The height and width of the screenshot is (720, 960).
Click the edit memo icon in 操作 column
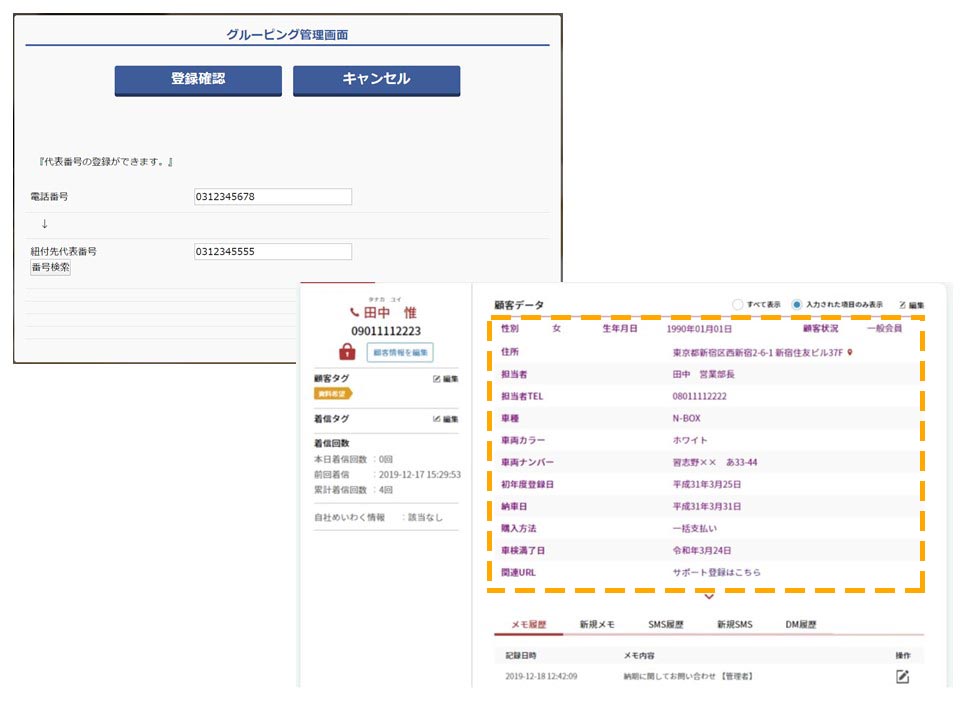click(902, 677)
